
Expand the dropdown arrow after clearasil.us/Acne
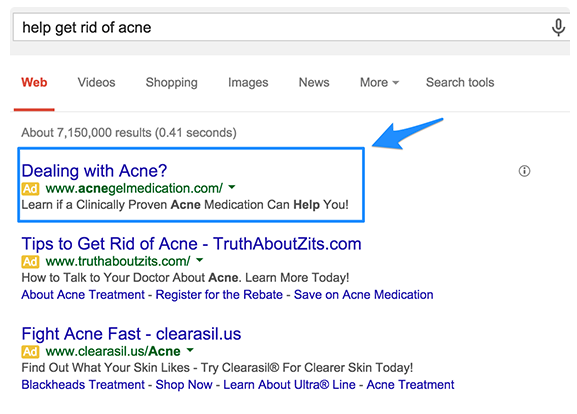click(190, 350)
